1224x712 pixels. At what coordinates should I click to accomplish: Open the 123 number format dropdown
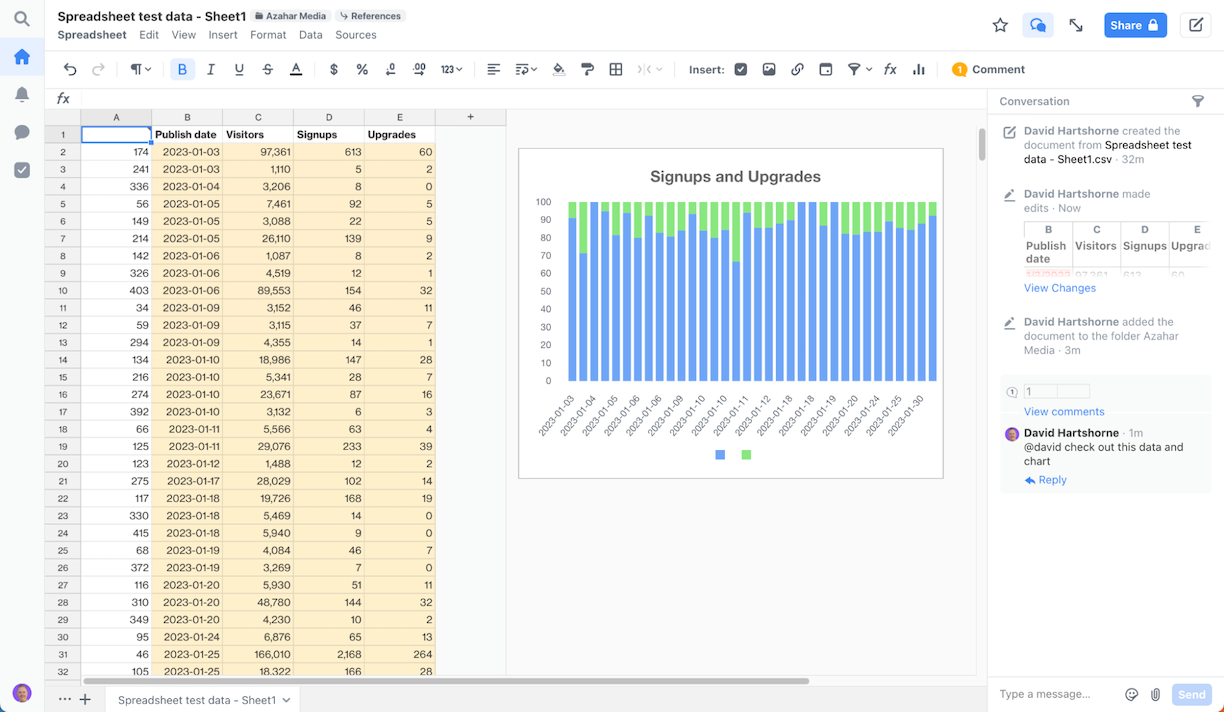[x=452, y=69]
